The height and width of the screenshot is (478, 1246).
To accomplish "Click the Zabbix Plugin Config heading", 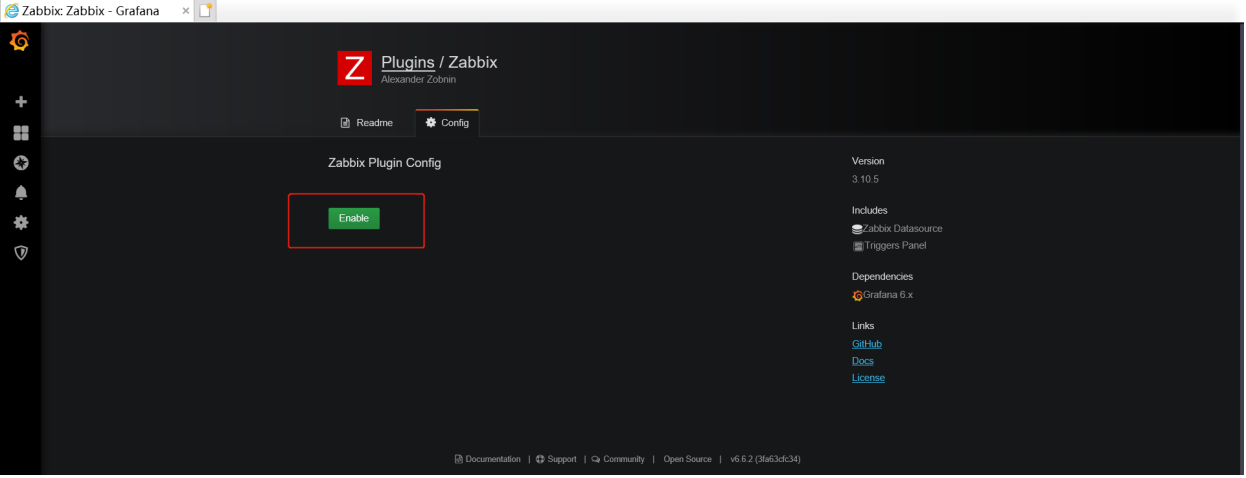I will point(384,162).
